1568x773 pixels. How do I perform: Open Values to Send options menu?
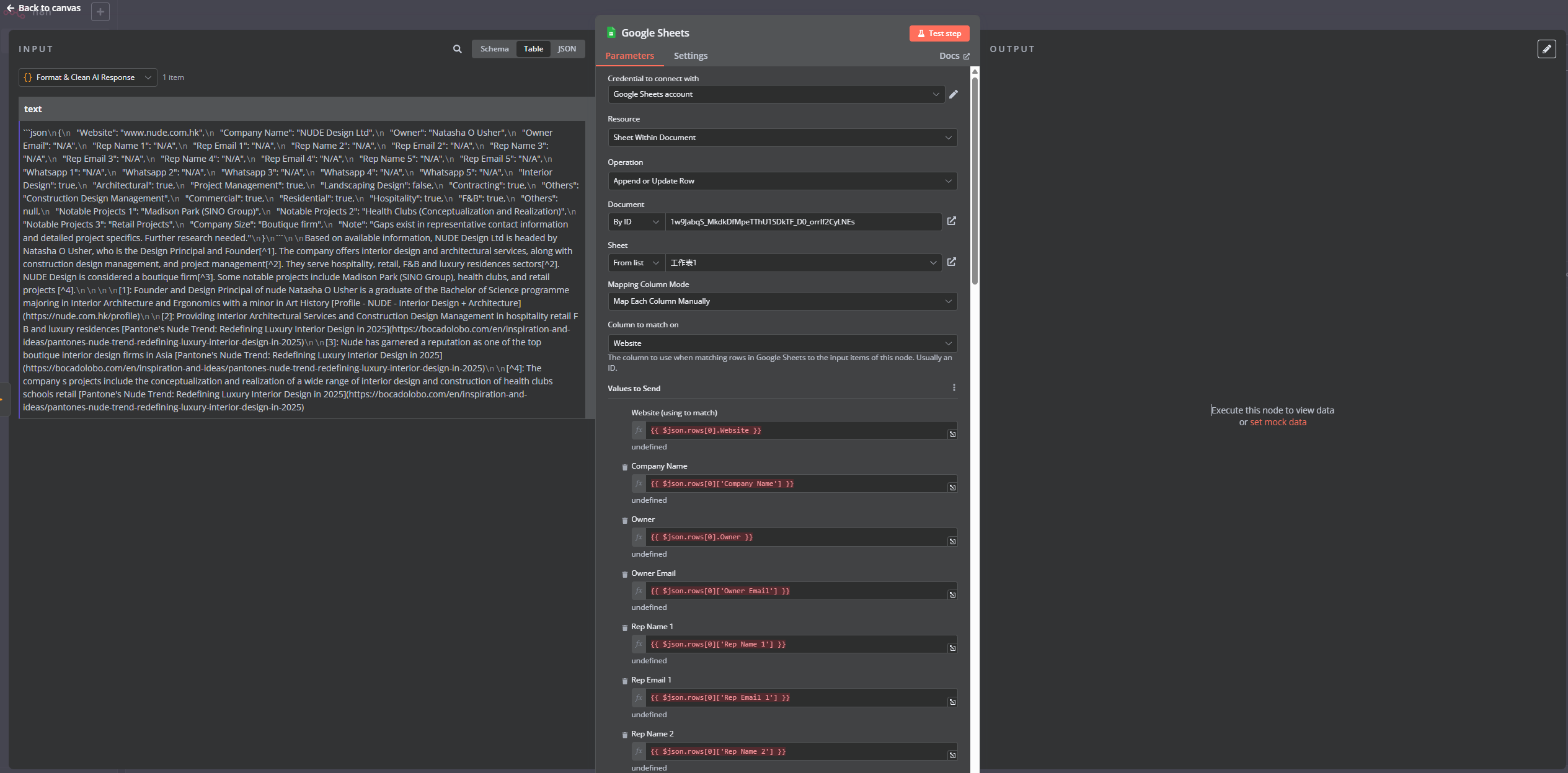954,388
